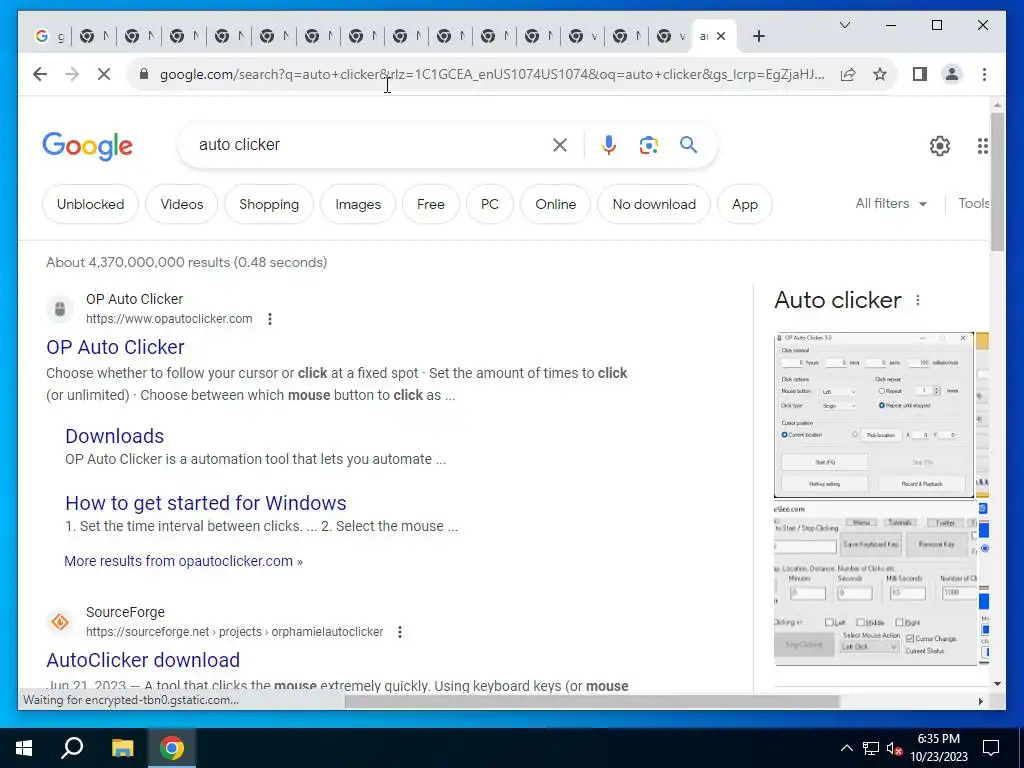
Task: View site information lock icon
Action: click(x=144, y=74)
